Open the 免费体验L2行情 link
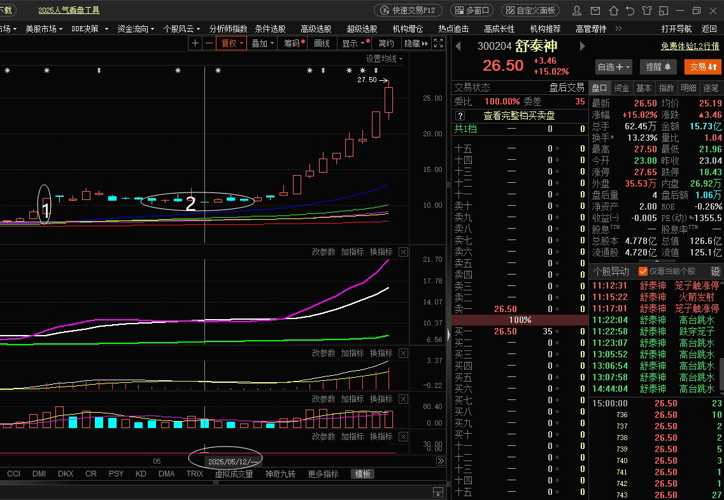Viewport: 724px width, 500px height. [690, 46]
